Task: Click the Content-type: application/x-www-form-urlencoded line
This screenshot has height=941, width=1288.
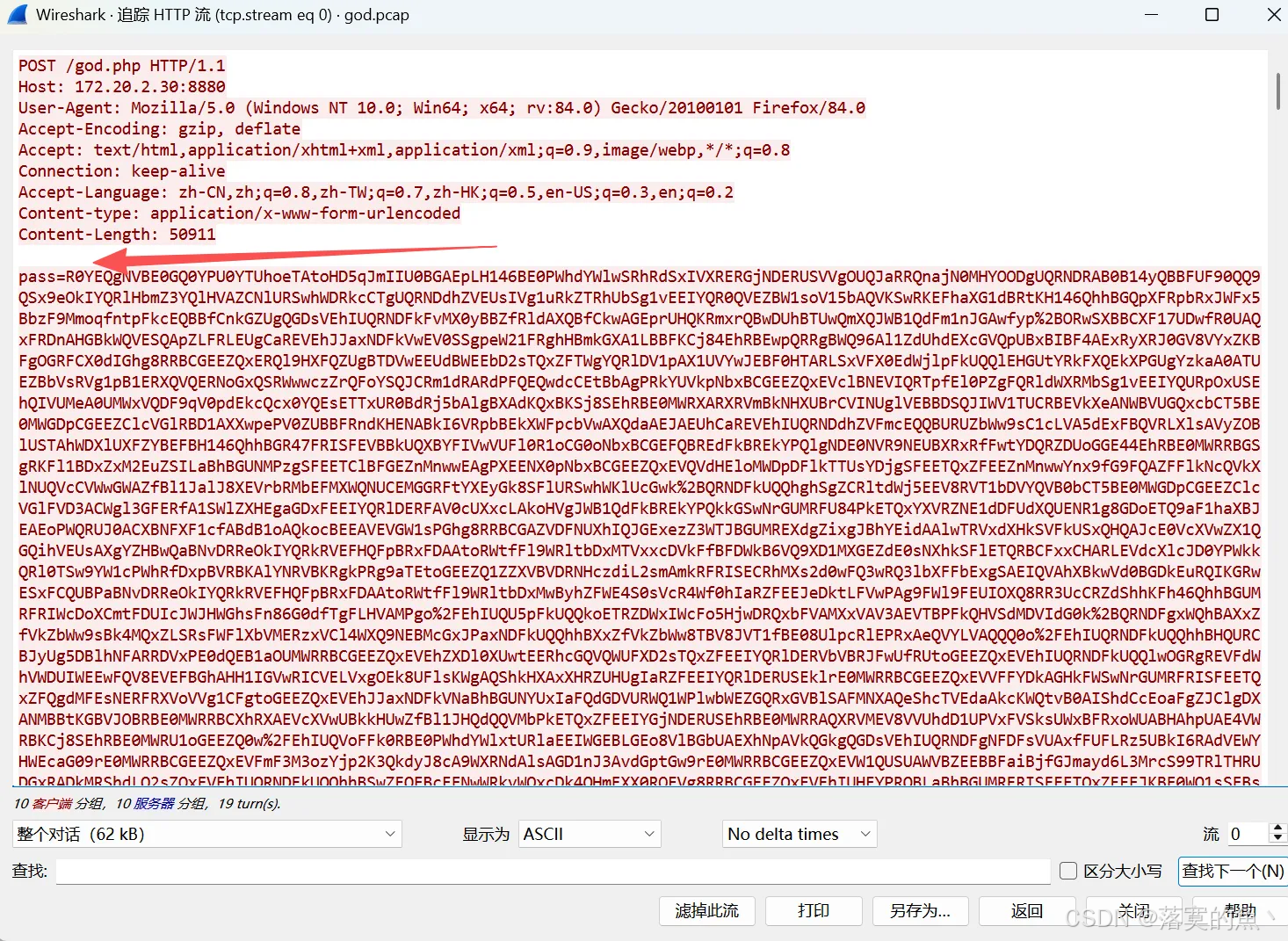Action: (240, 214)
